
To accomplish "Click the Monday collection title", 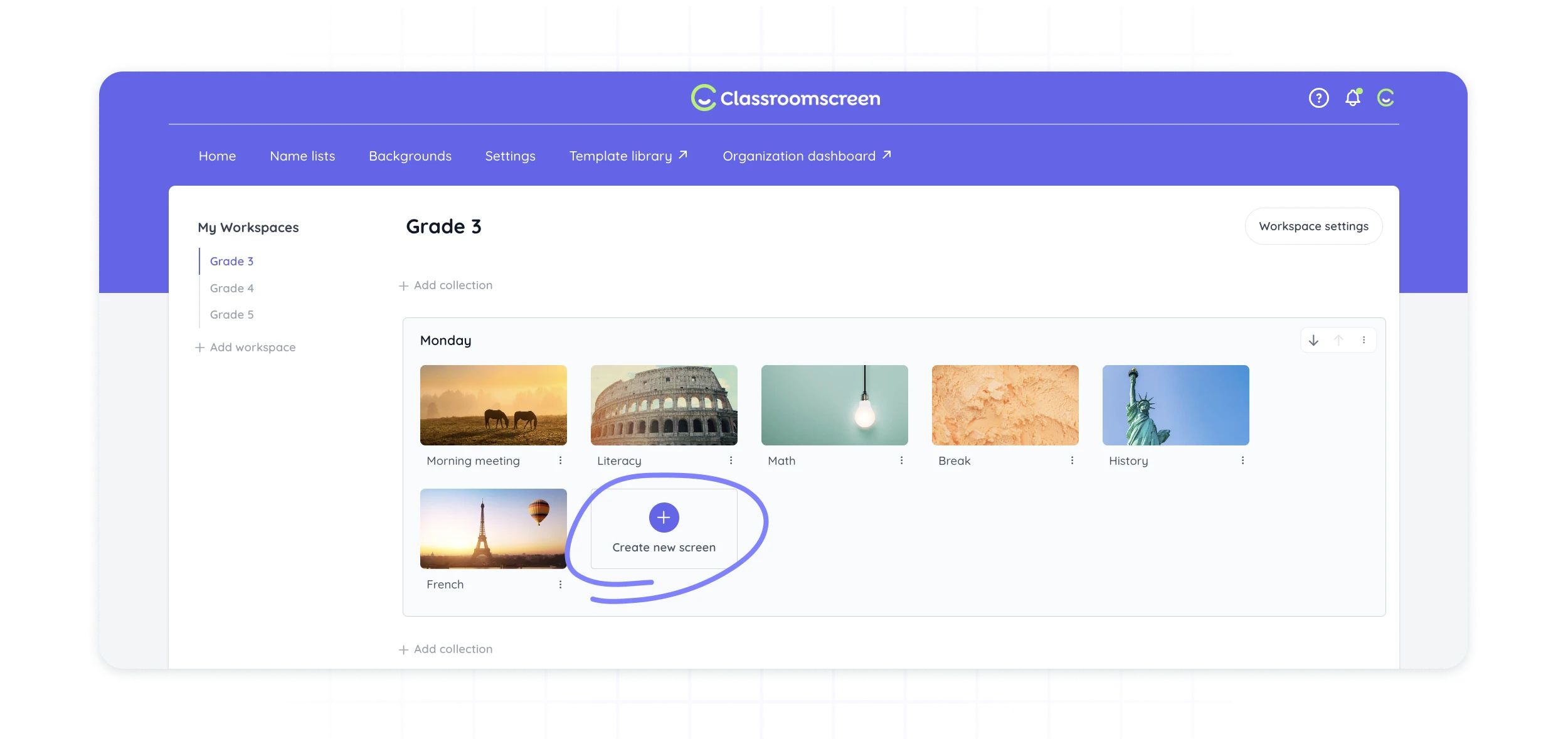I will click(445, 341).
